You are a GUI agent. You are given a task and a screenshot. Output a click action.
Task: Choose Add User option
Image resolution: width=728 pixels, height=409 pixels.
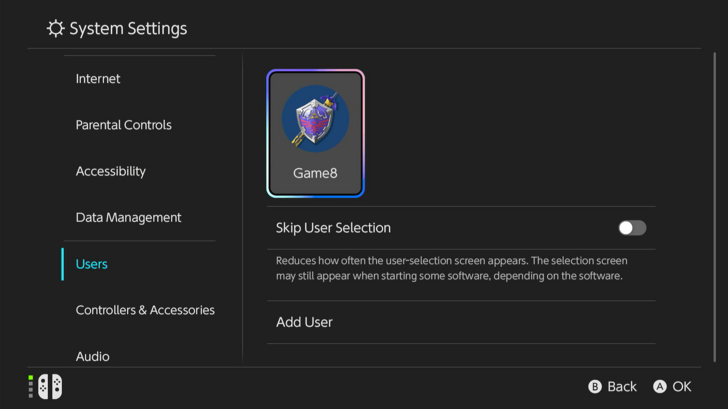305,322
